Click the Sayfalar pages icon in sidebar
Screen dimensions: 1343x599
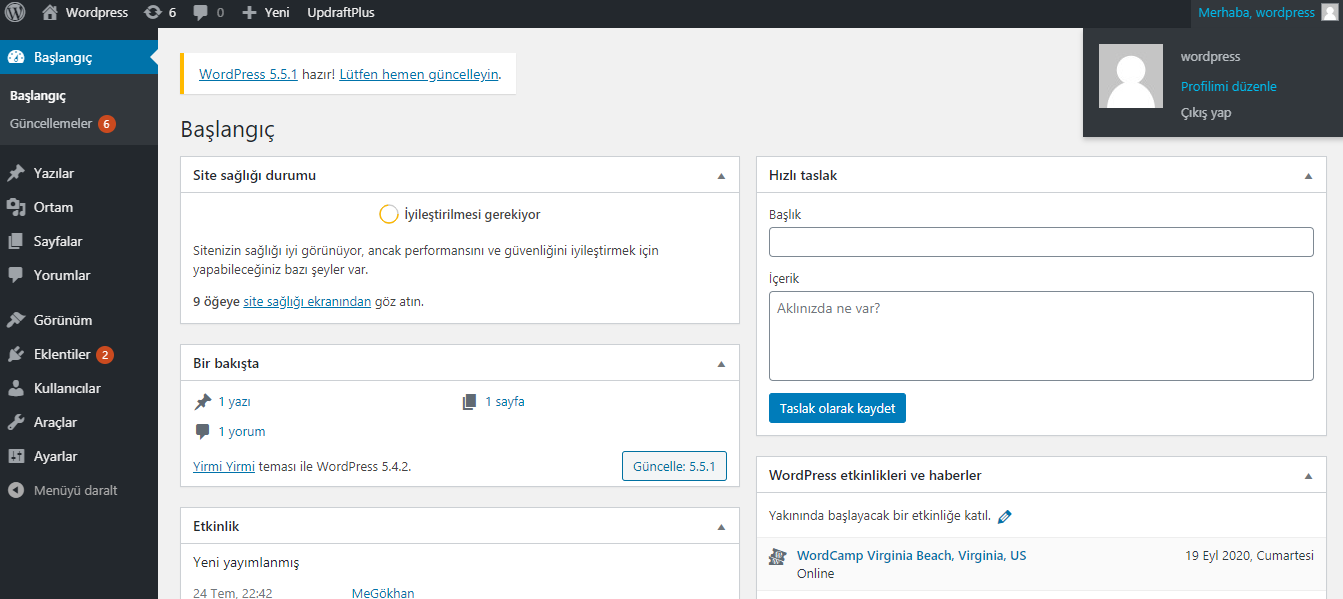(16, 241)
